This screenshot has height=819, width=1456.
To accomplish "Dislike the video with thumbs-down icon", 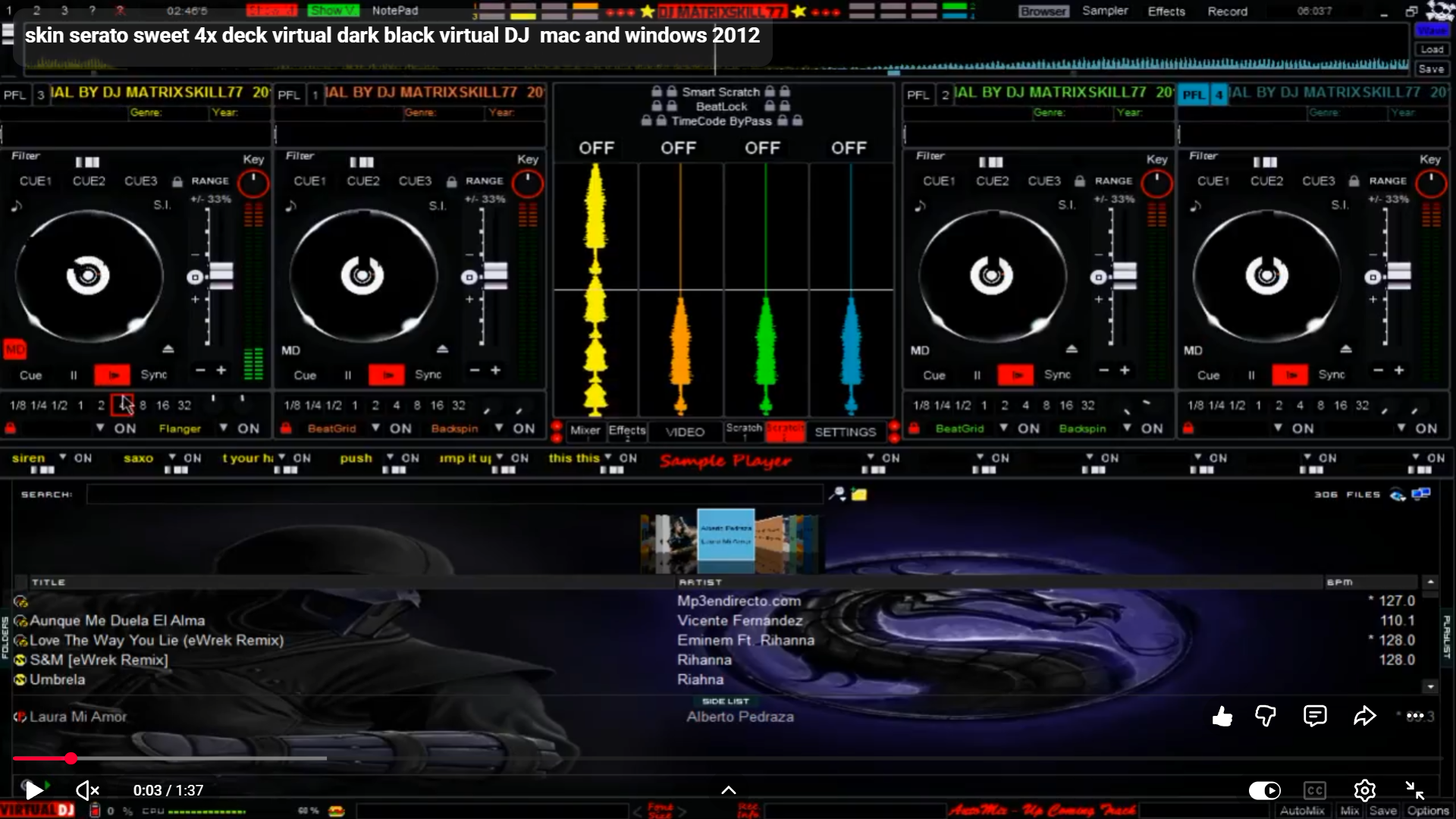I will tap(1266, 716).
